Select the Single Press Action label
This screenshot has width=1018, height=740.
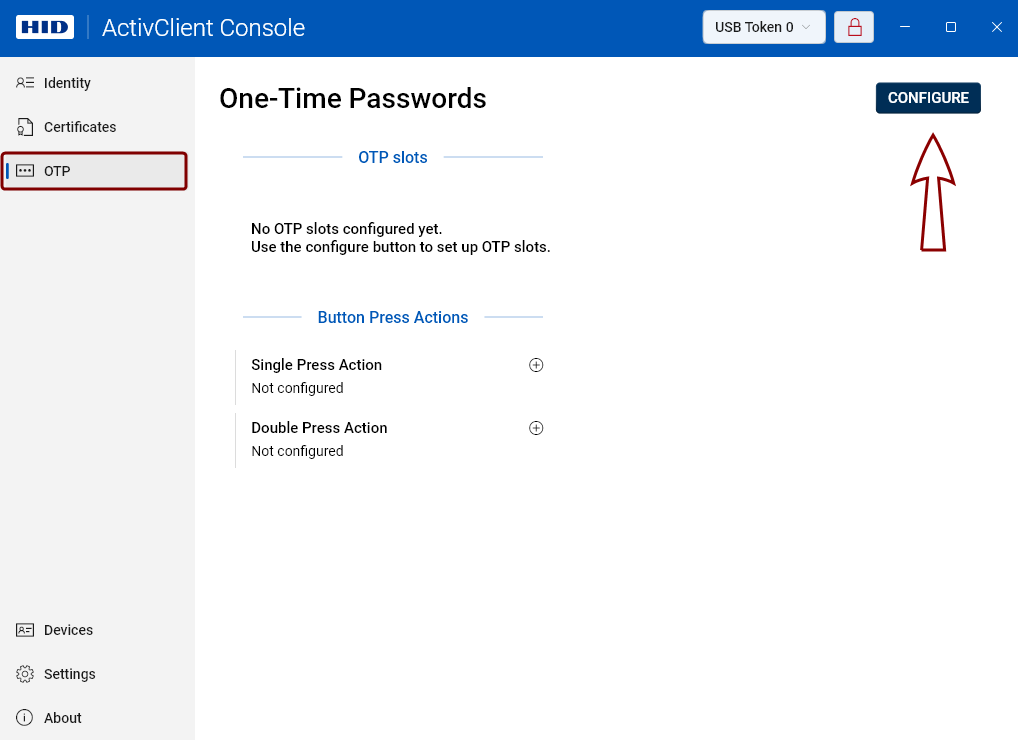point(316,365)
